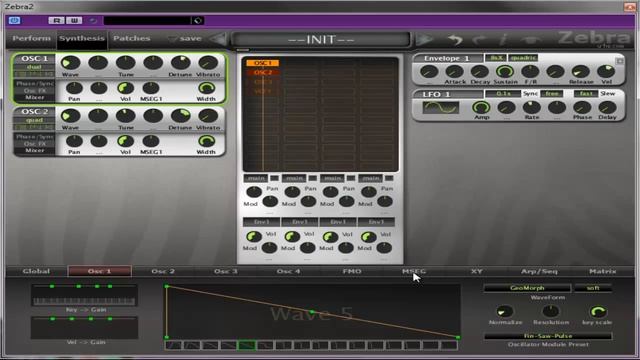The image size is (640, 360).
Task: Select OSC 2 Mixer page
Action: (35, 151)
